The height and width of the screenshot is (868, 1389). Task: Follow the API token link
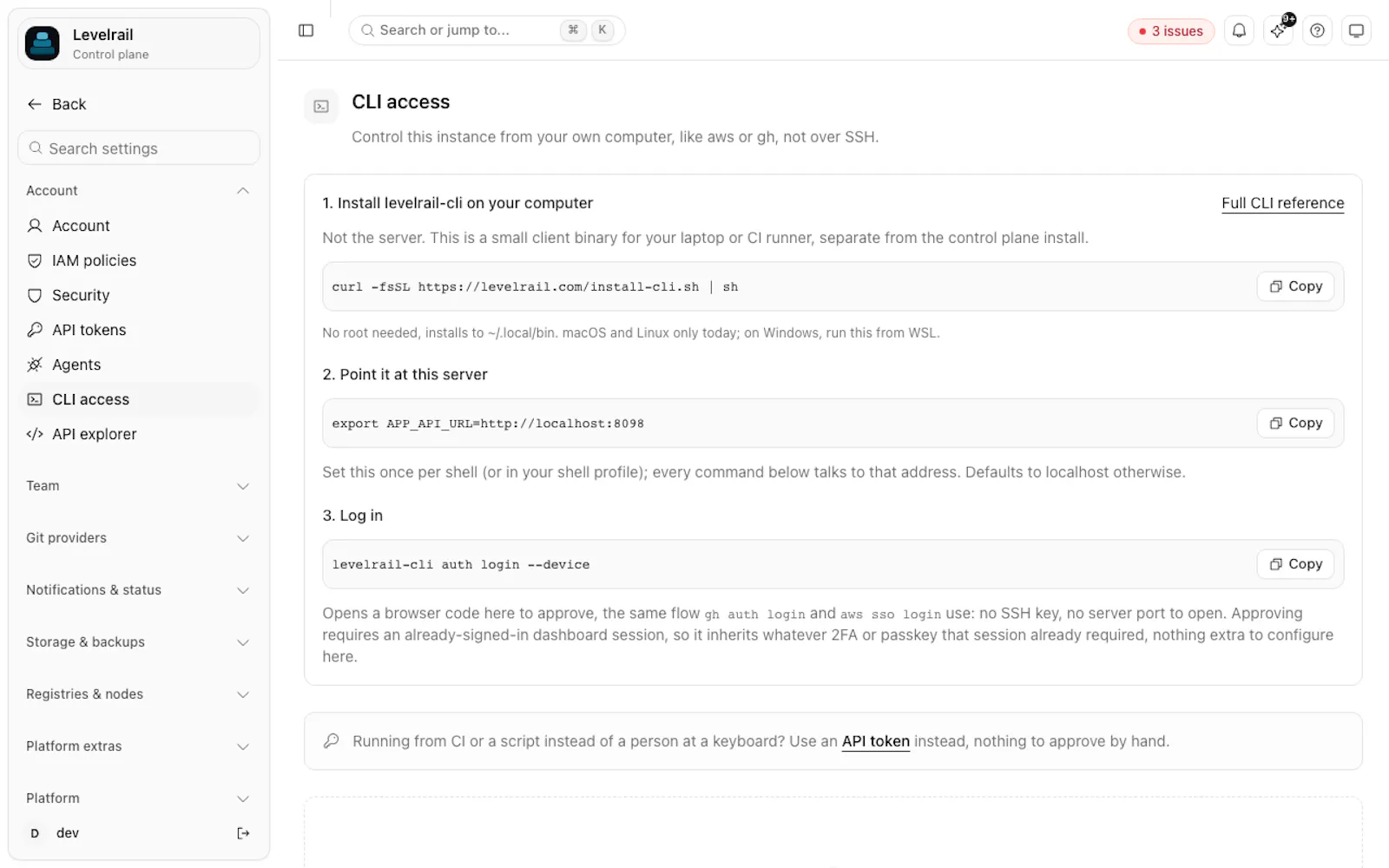875,741
